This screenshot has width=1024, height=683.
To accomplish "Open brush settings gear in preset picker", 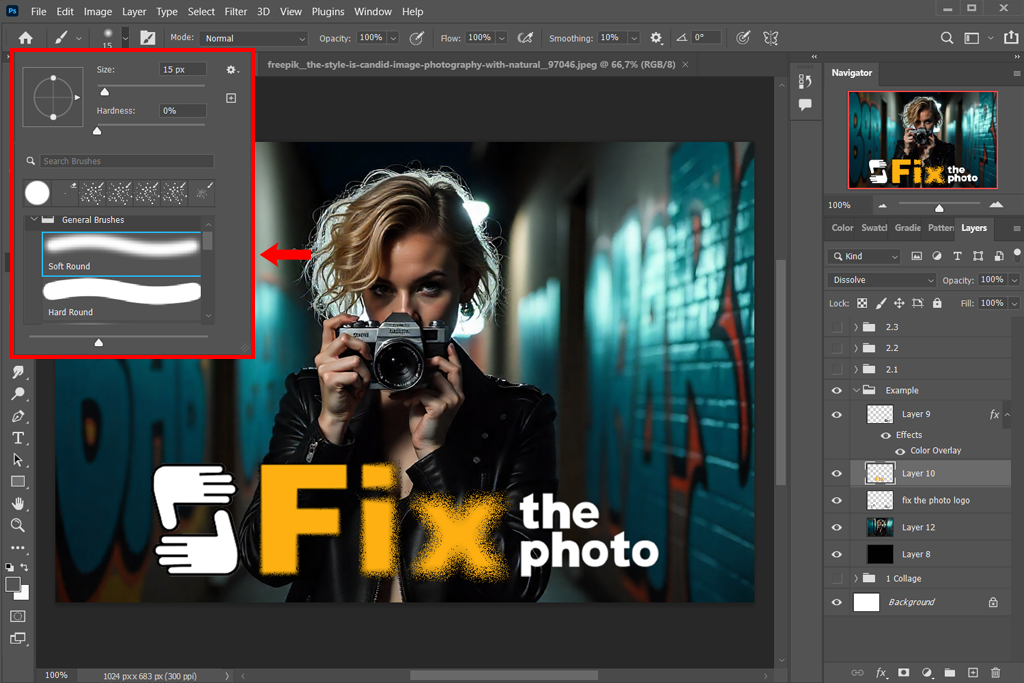I will tap(232, 70).
